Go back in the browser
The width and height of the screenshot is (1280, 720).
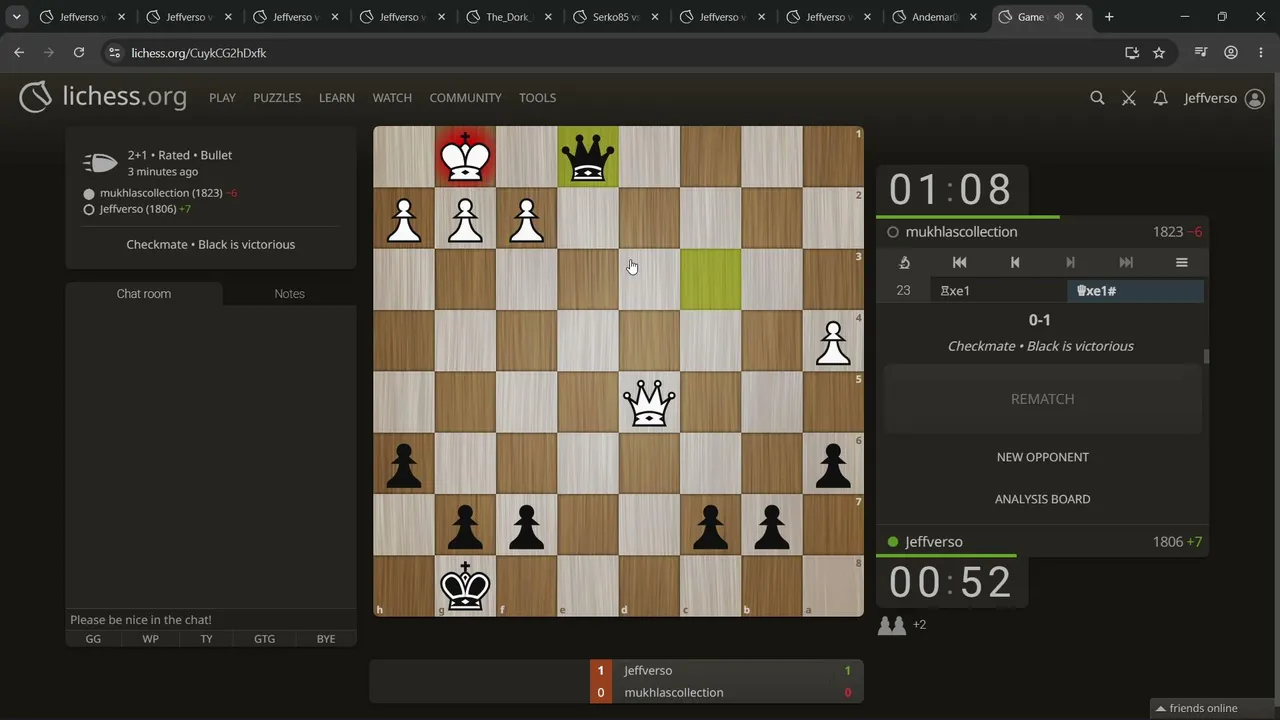click(x=19, y=53)
